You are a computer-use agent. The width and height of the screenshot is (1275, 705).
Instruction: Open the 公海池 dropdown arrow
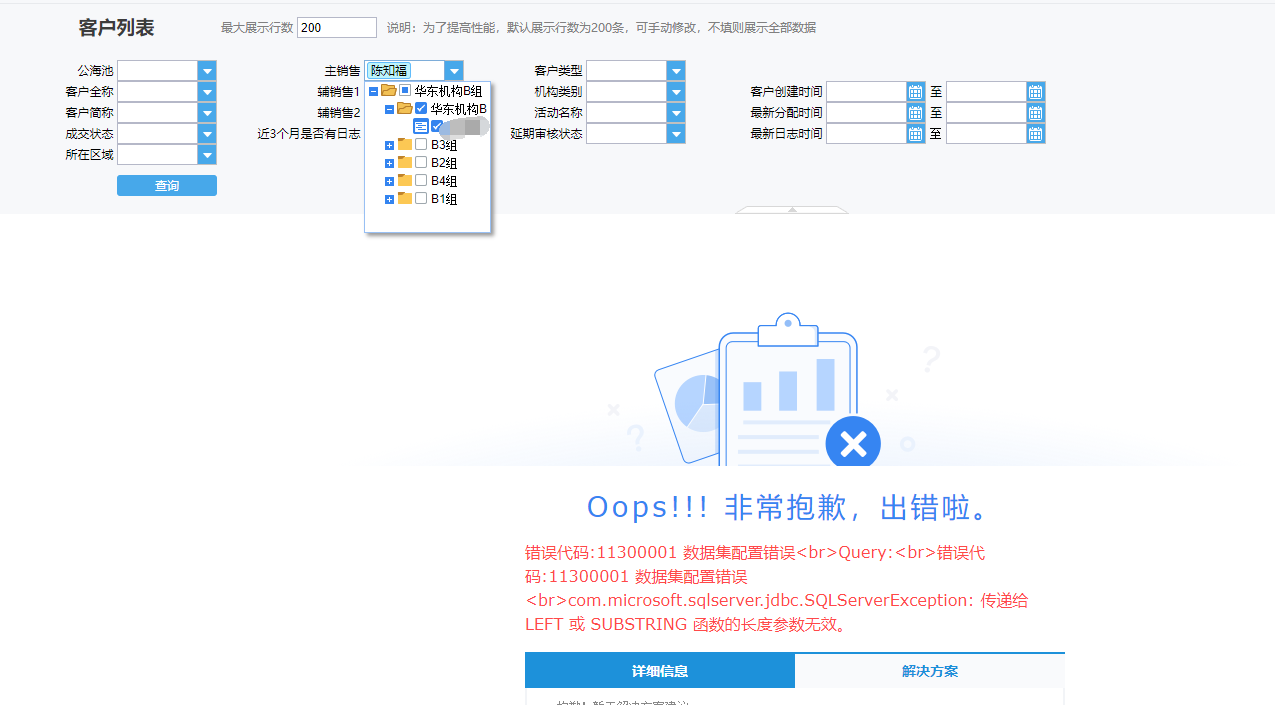point(207,71)
